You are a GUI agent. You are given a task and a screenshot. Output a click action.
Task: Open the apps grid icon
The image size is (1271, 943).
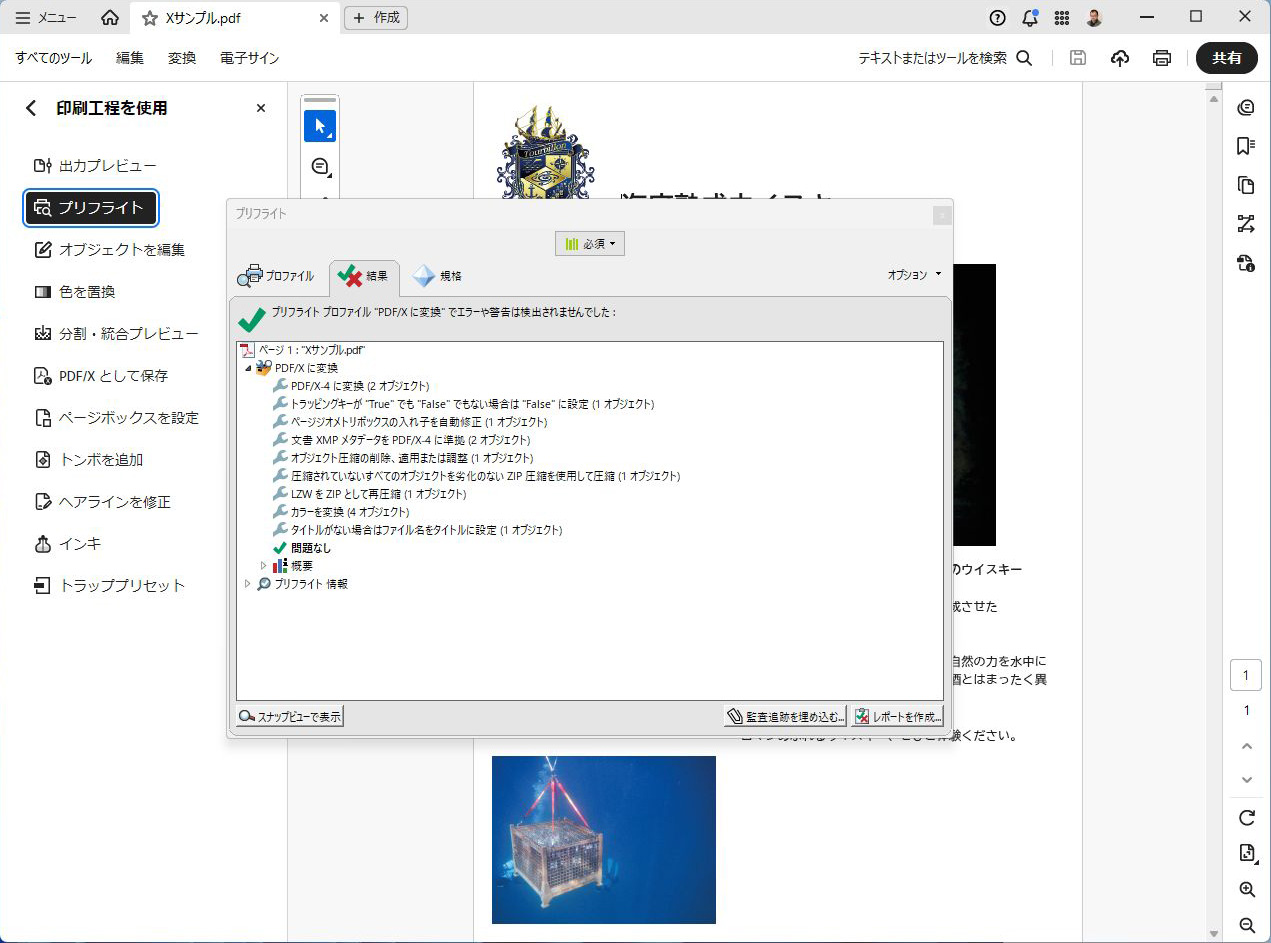click(1061, 17)
